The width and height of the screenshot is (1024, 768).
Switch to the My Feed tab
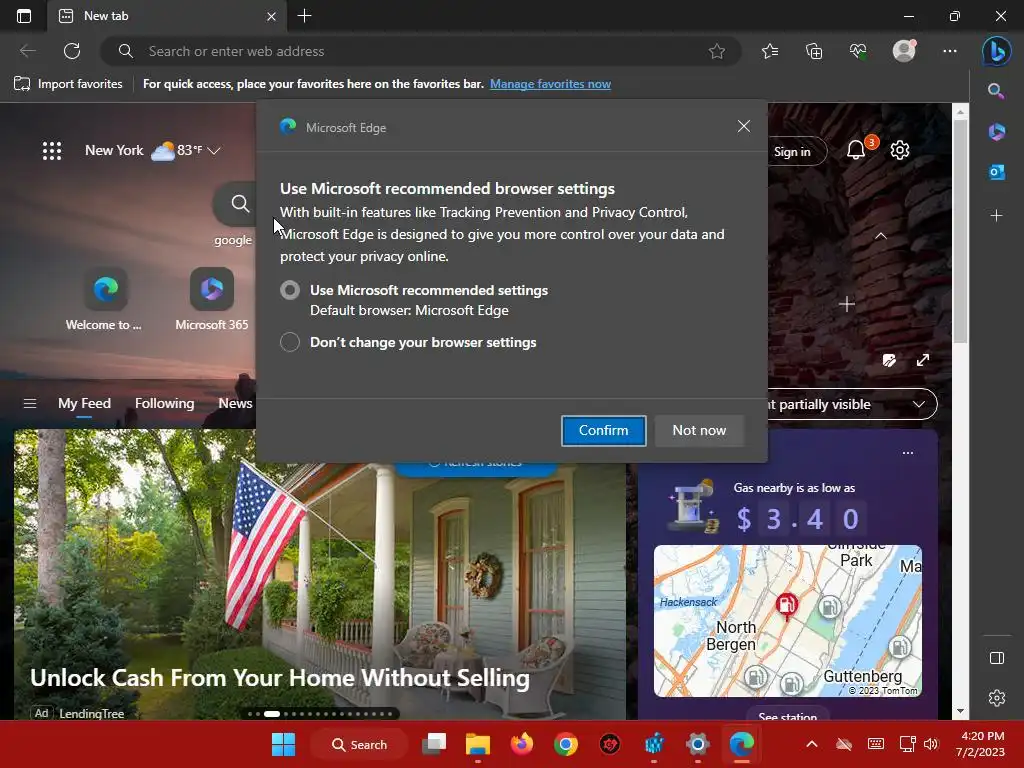point(84,404)
